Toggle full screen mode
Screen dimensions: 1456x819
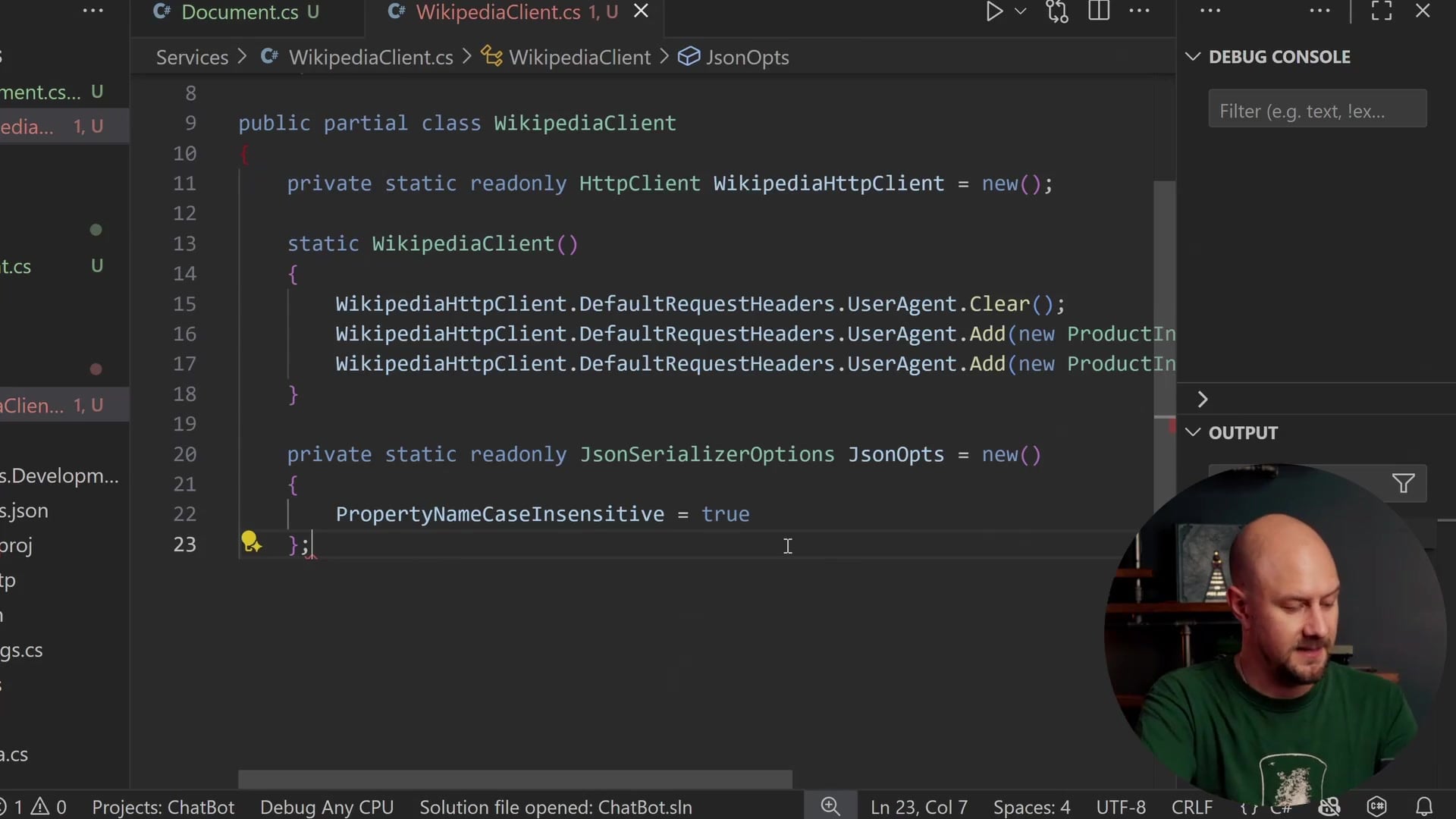point(1380,11)
